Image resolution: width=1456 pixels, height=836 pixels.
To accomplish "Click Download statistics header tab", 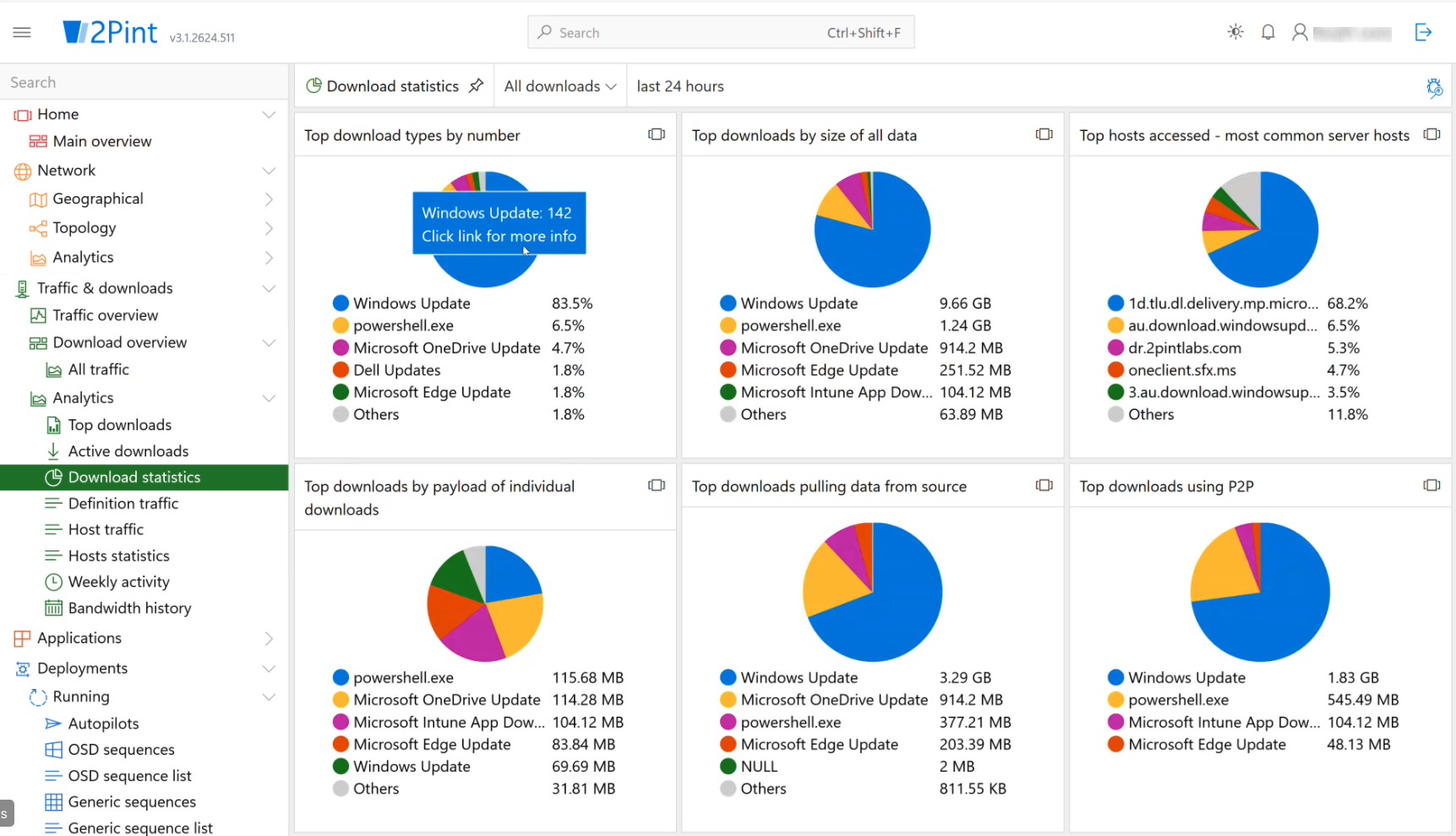I will coord(393,86).
